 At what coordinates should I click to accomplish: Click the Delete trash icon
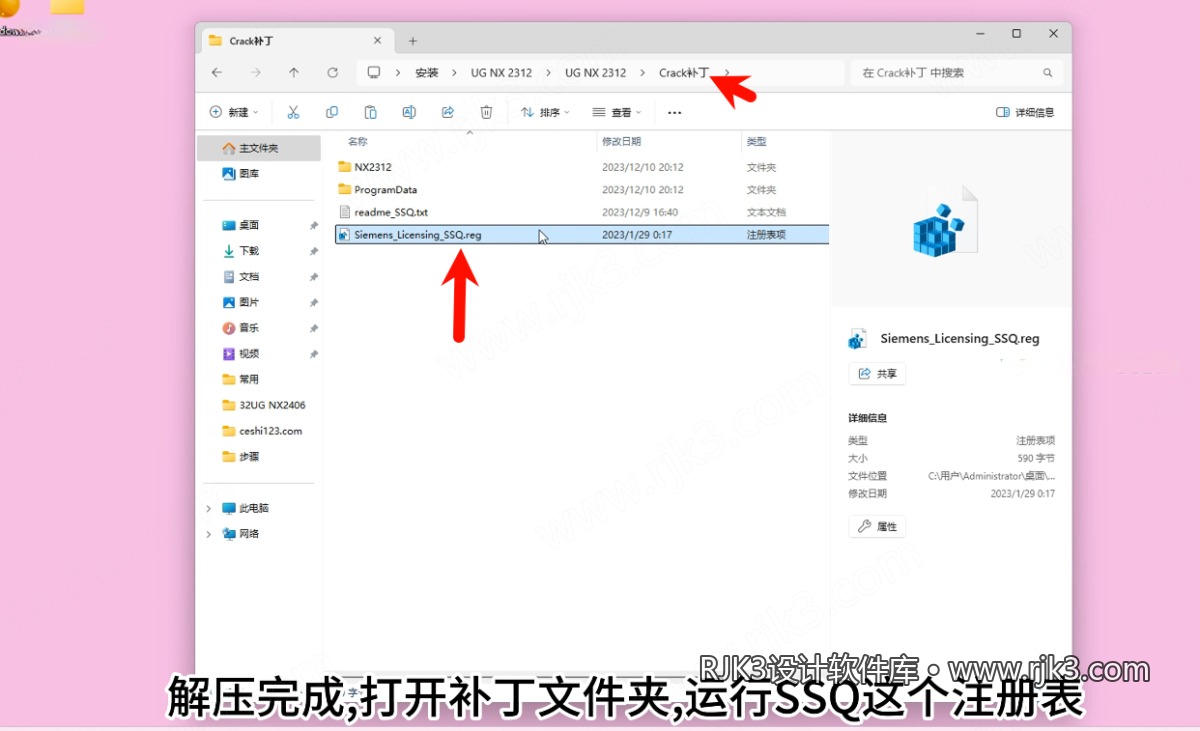486,112
